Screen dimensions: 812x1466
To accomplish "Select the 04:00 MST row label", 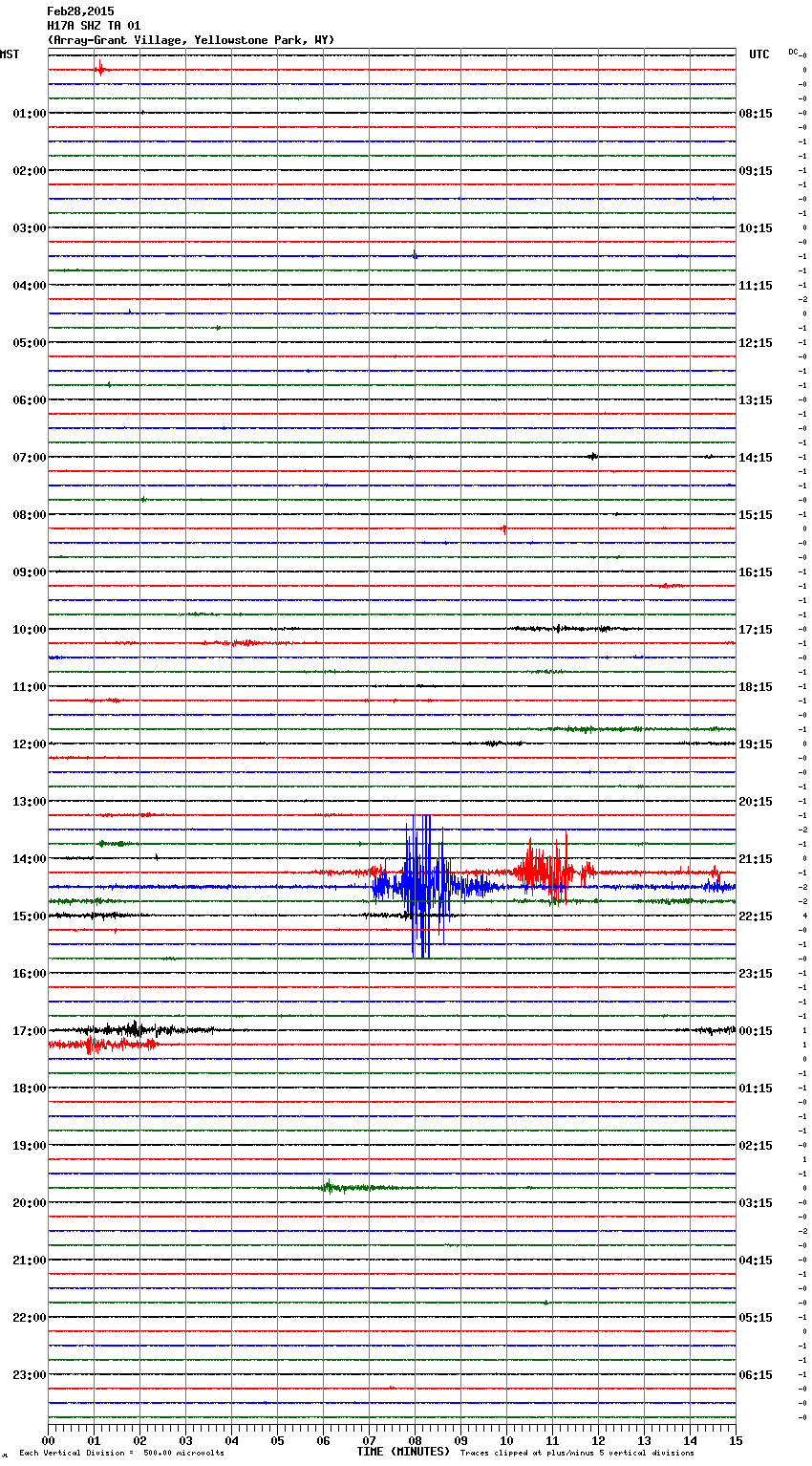I will pyautogui.click(x=30, y=286).
